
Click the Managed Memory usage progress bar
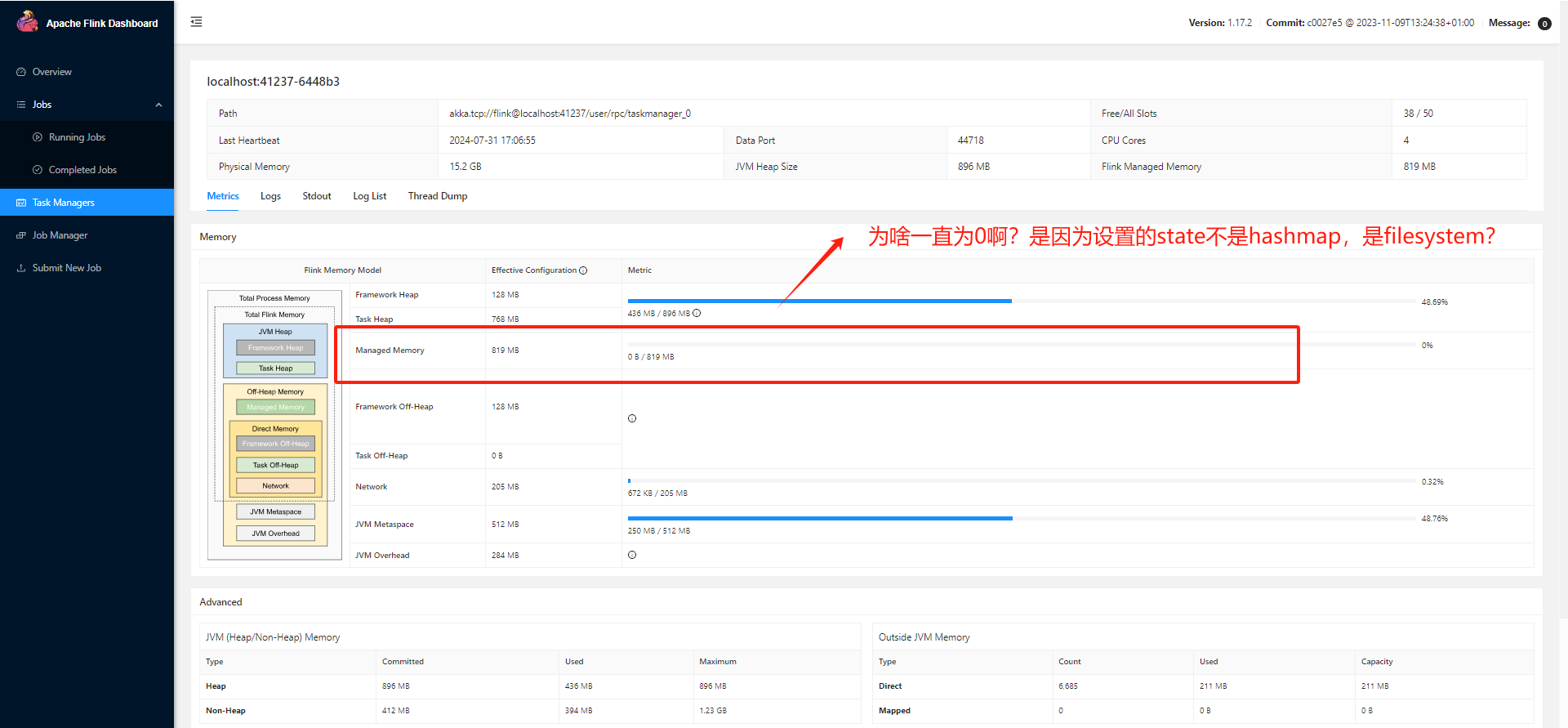[1021, 345]
